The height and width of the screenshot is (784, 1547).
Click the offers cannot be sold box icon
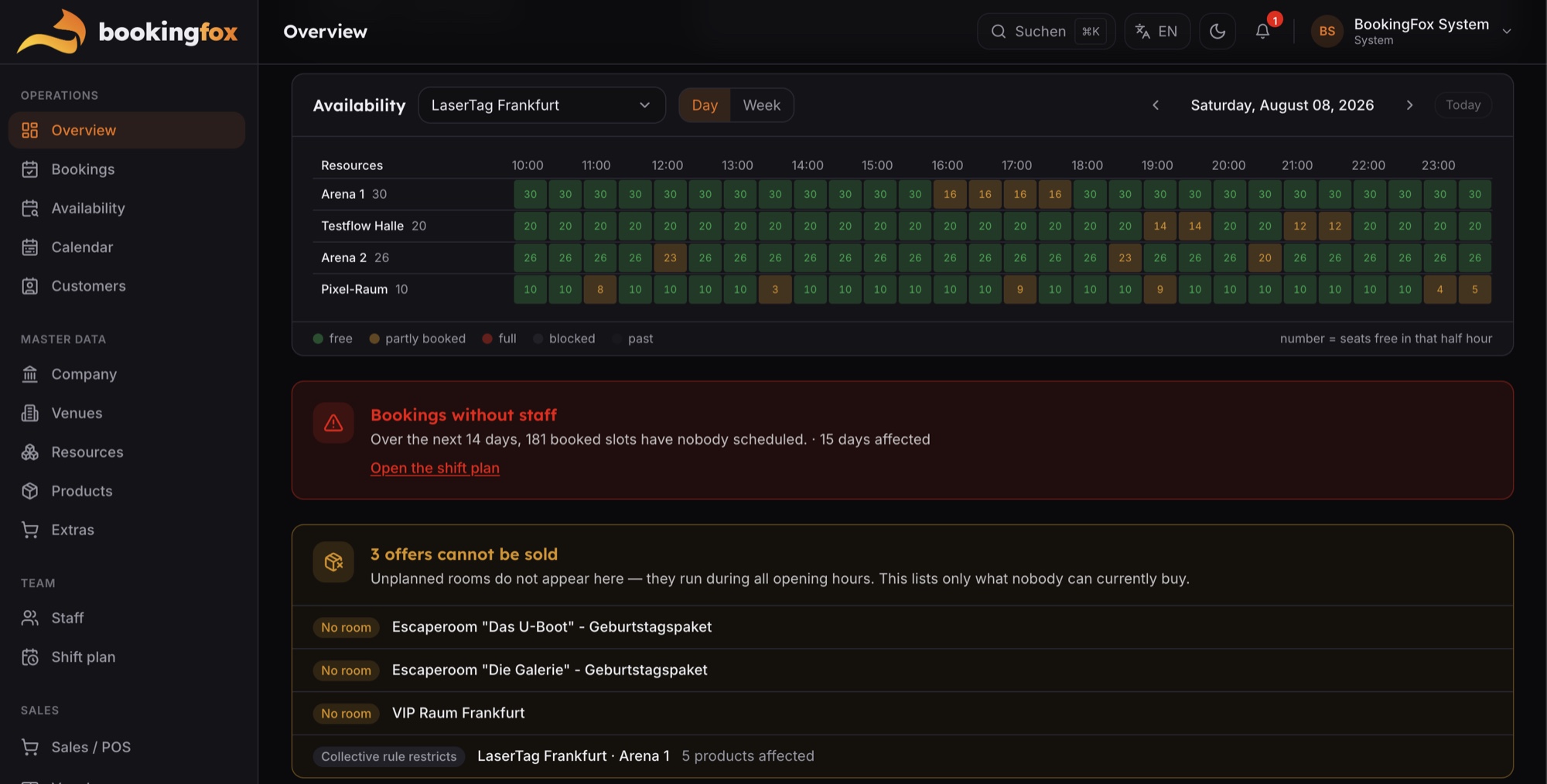coord(333,562)
